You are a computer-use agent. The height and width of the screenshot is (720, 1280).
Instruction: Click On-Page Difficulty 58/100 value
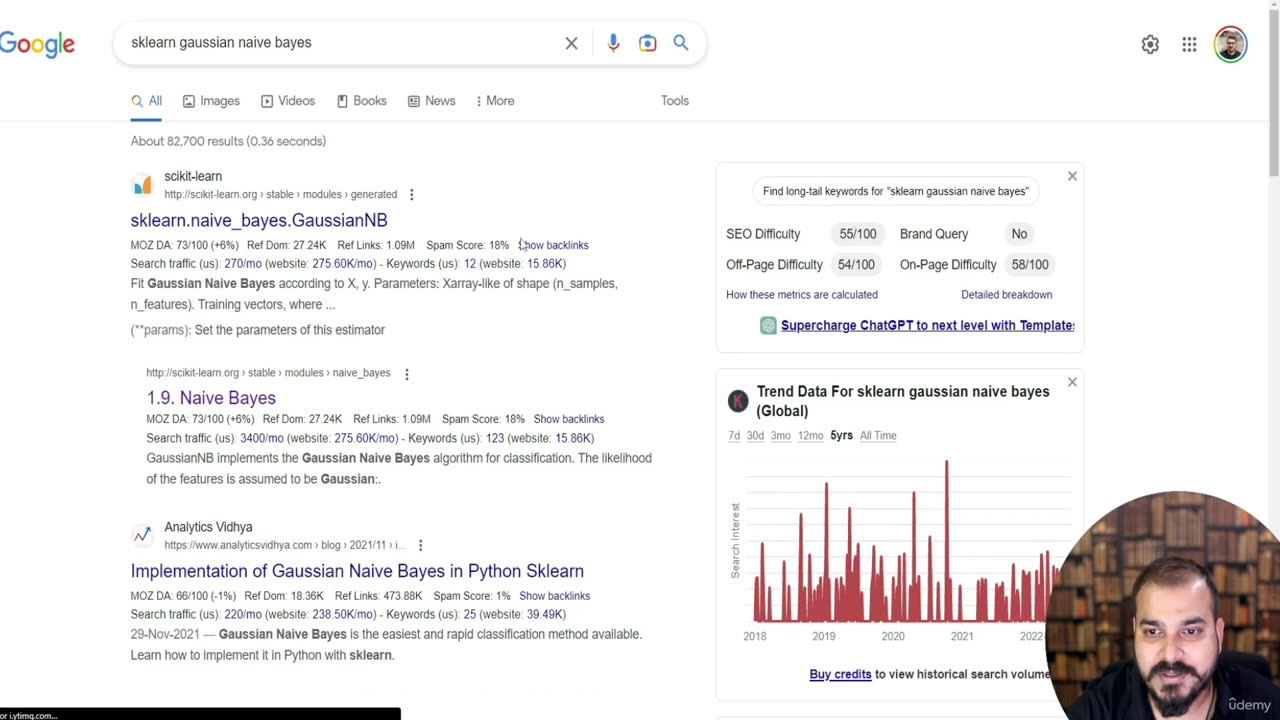(x=1030, y=265)
